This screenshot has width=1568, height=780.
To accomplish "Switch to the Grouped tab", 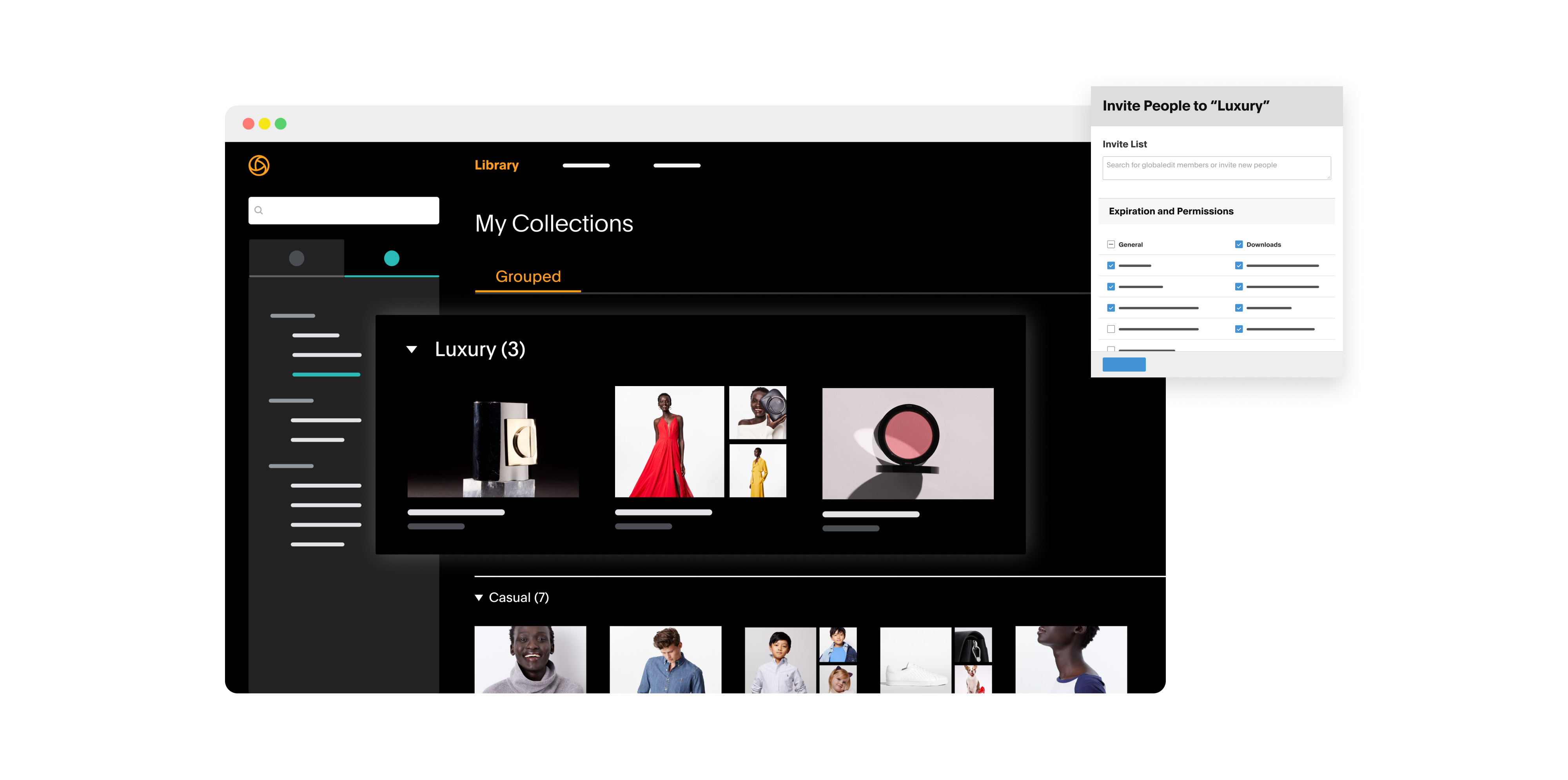I will click(x=526, y=276).
